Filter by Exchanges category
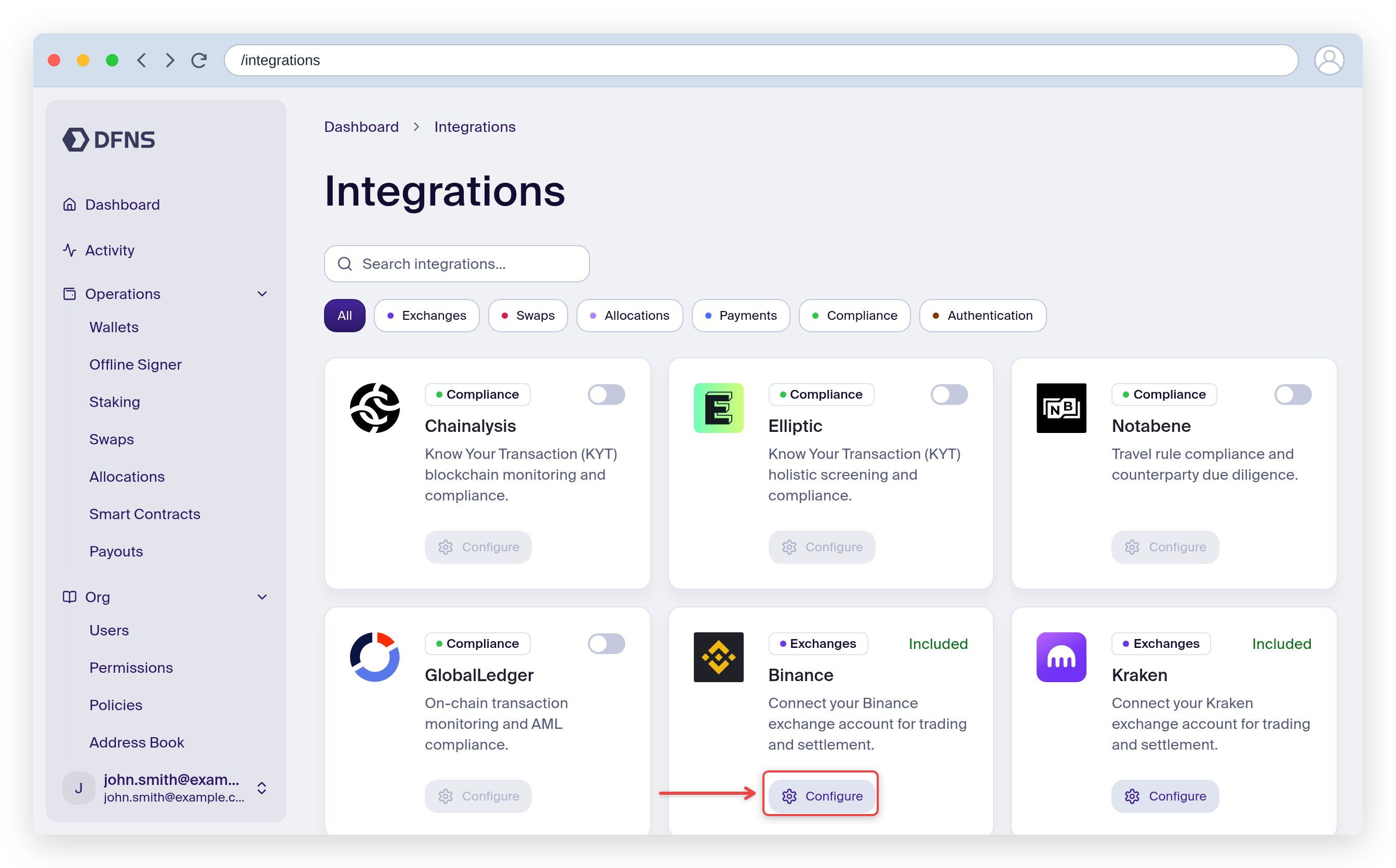The height and width of the screenshot is (868, 1396). pos(427,316)
